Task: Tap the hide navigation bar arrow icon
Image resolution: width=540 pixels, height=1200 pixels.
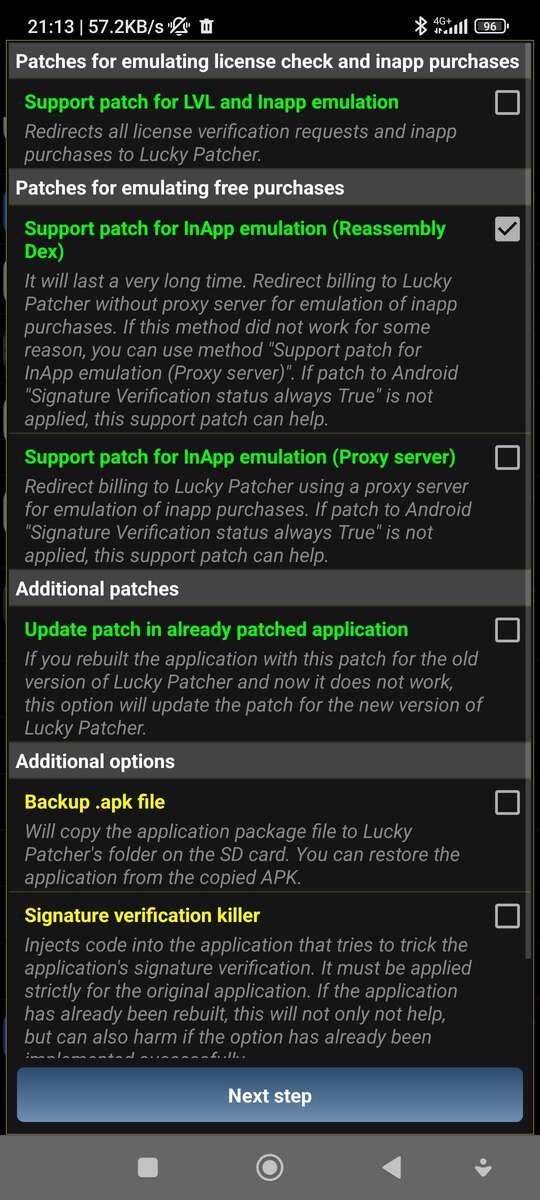Action: [x=483, y=1167]
